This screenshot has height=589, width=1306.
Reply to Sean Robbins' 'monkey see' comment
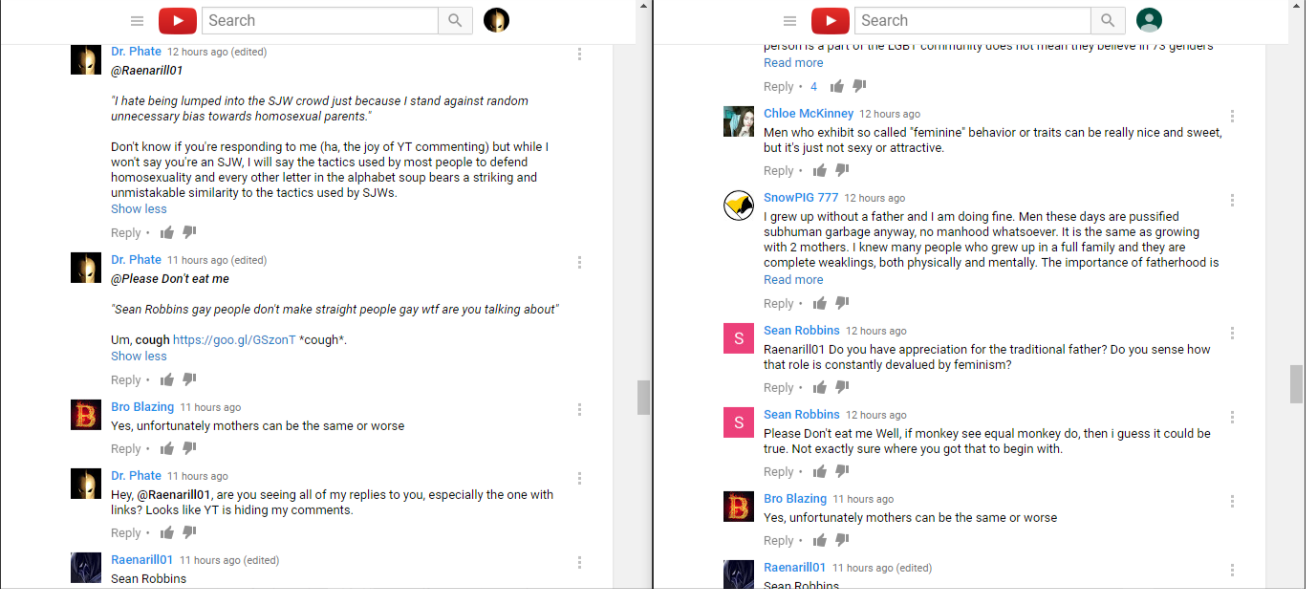pyautogui.click(x=779, y=472)
